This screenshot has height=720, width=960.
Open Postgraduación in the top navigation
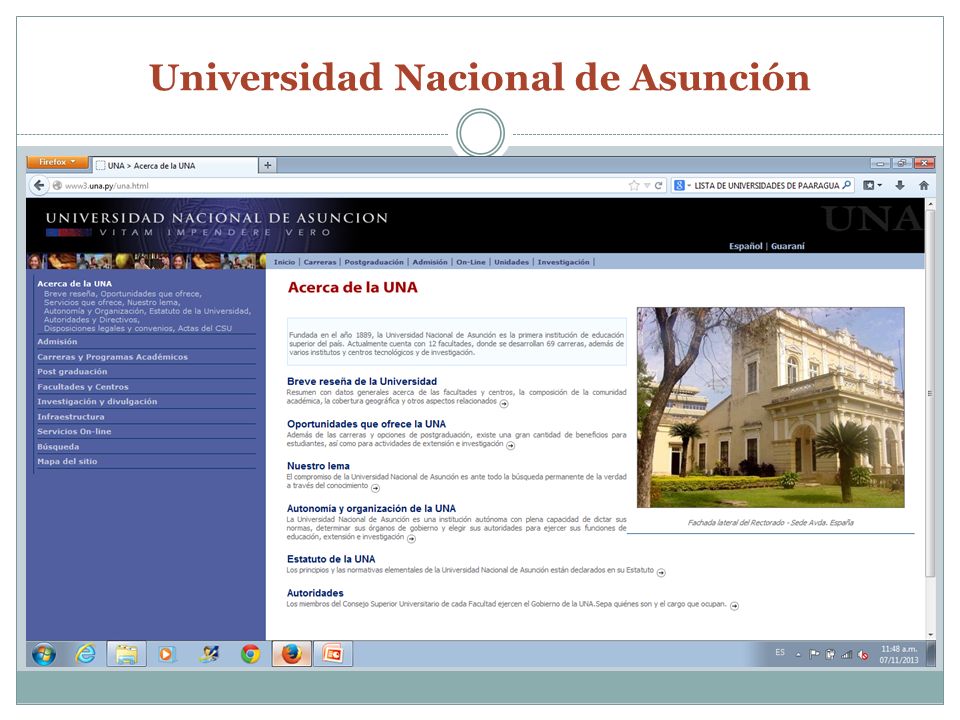[x=374, y=262]
